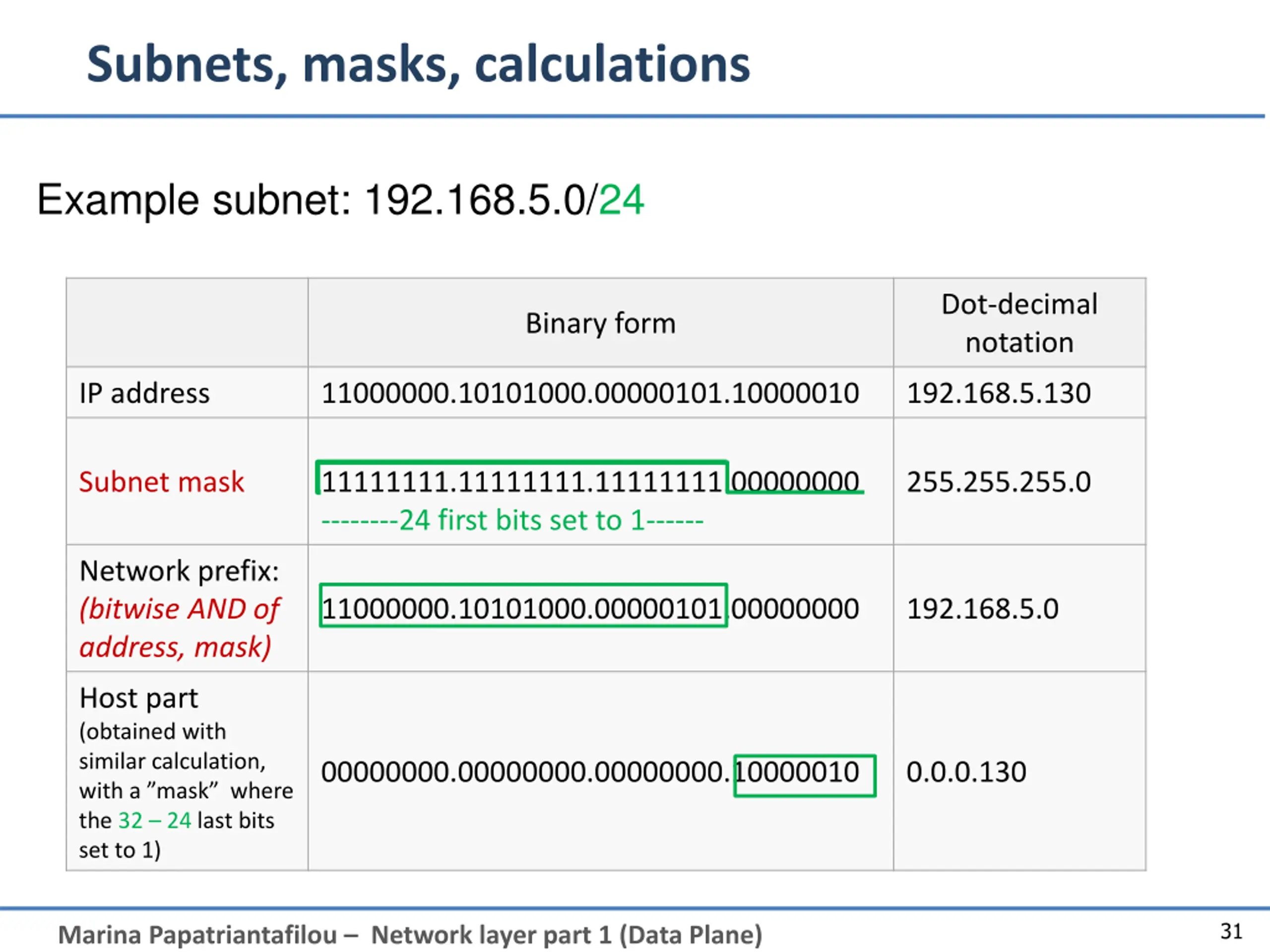The image size is (1270, 952).
Task: Select the red 'Subnet mask' label
Action: pos(161,481)
